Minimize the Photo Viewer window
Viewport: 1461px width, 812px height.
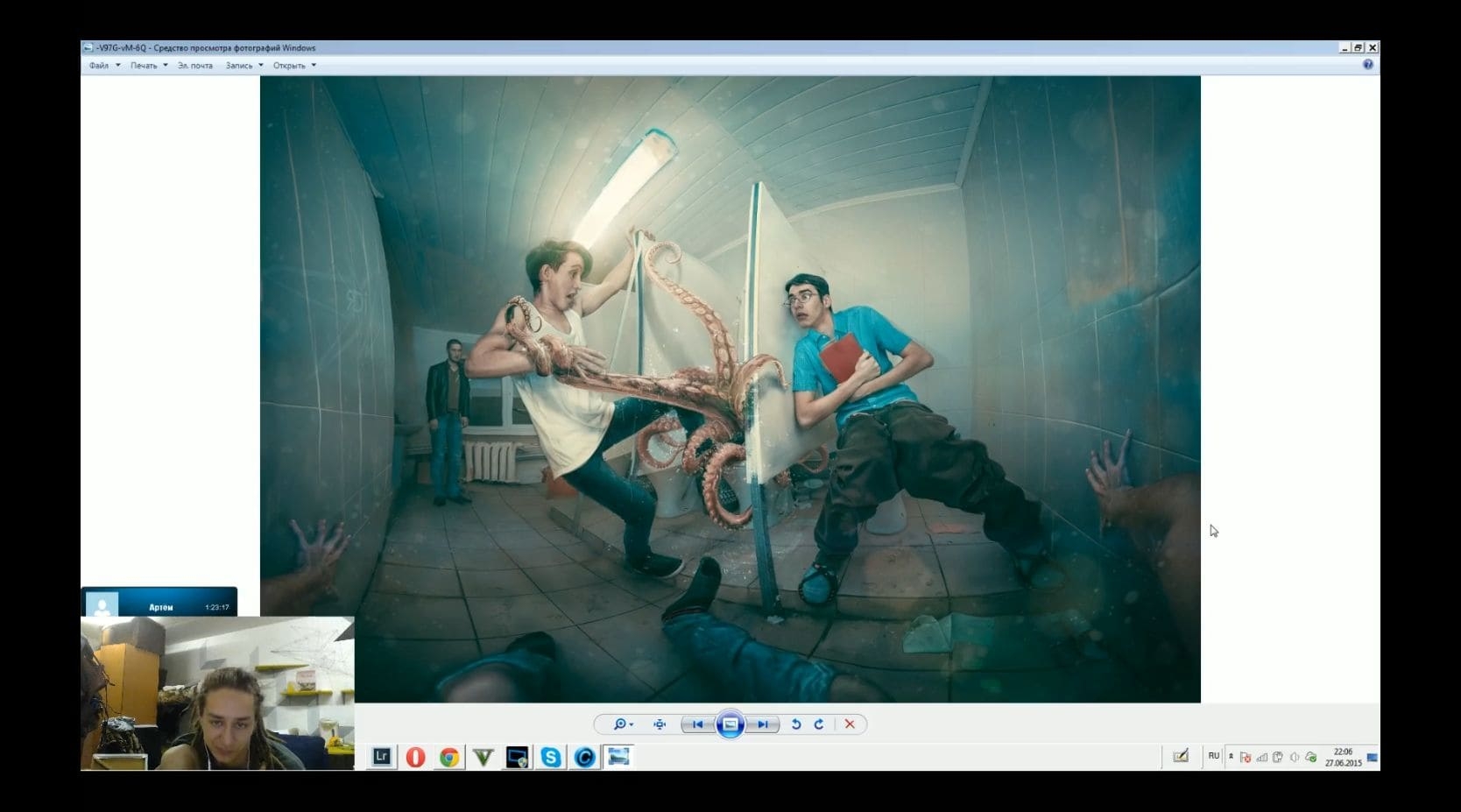coord(1345,48)
